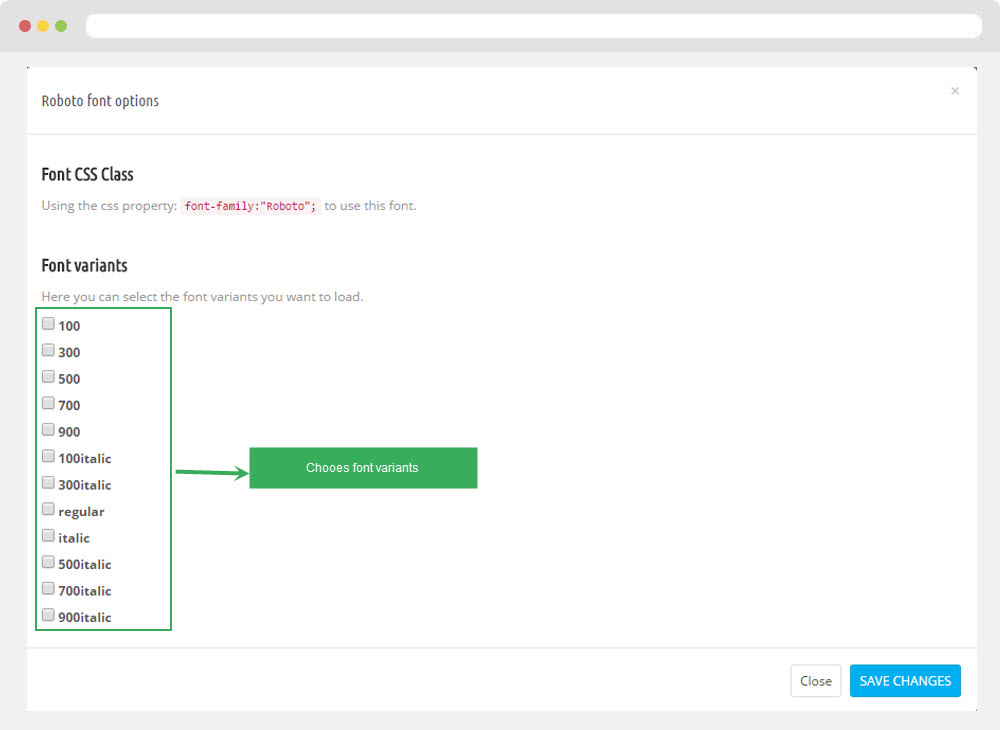Enable the 900italic variant checkbox
1000x730 pixels.
[x=48, y=615]
